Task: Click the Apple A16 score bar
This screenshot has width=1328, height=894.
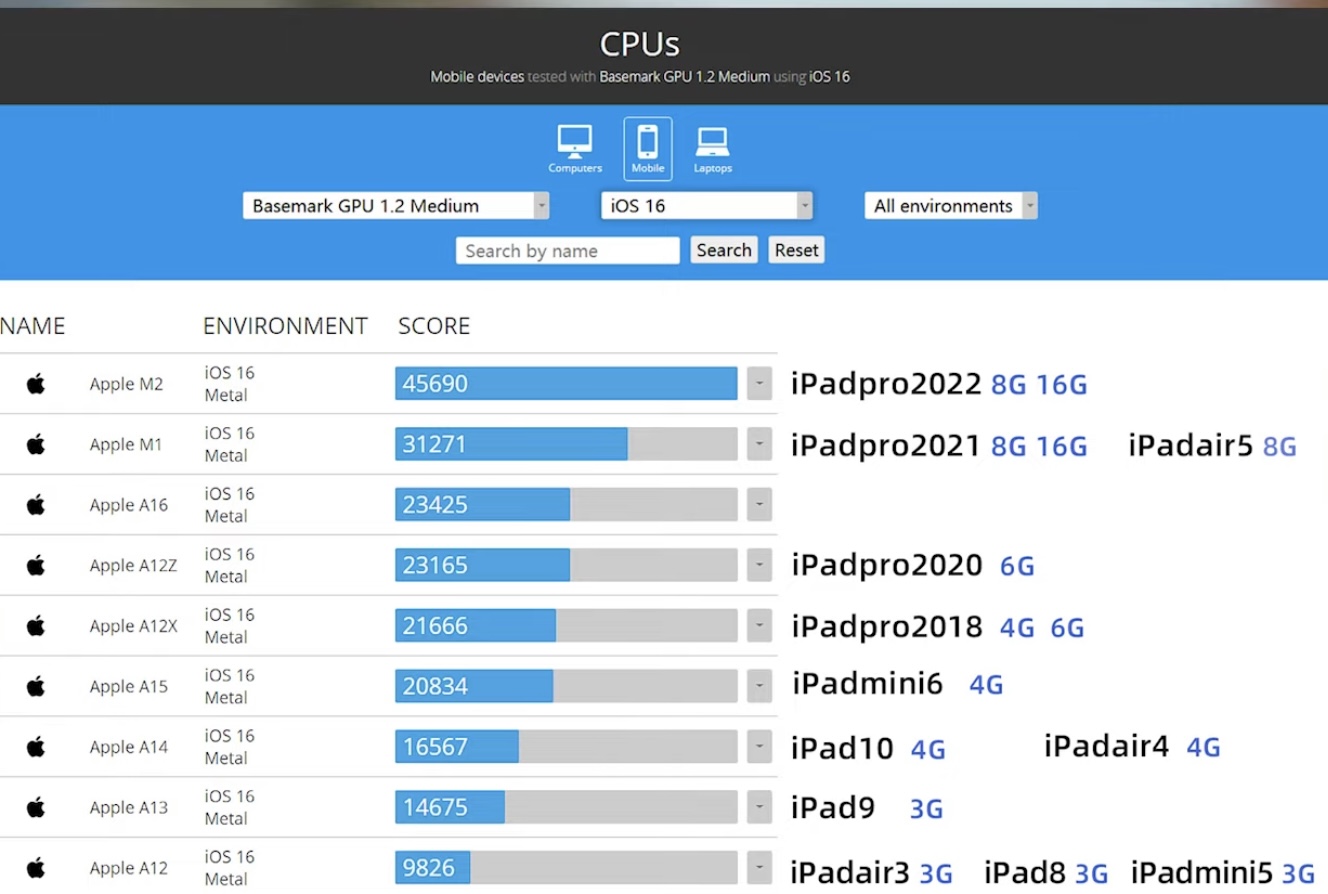Action: click(566, 505)
